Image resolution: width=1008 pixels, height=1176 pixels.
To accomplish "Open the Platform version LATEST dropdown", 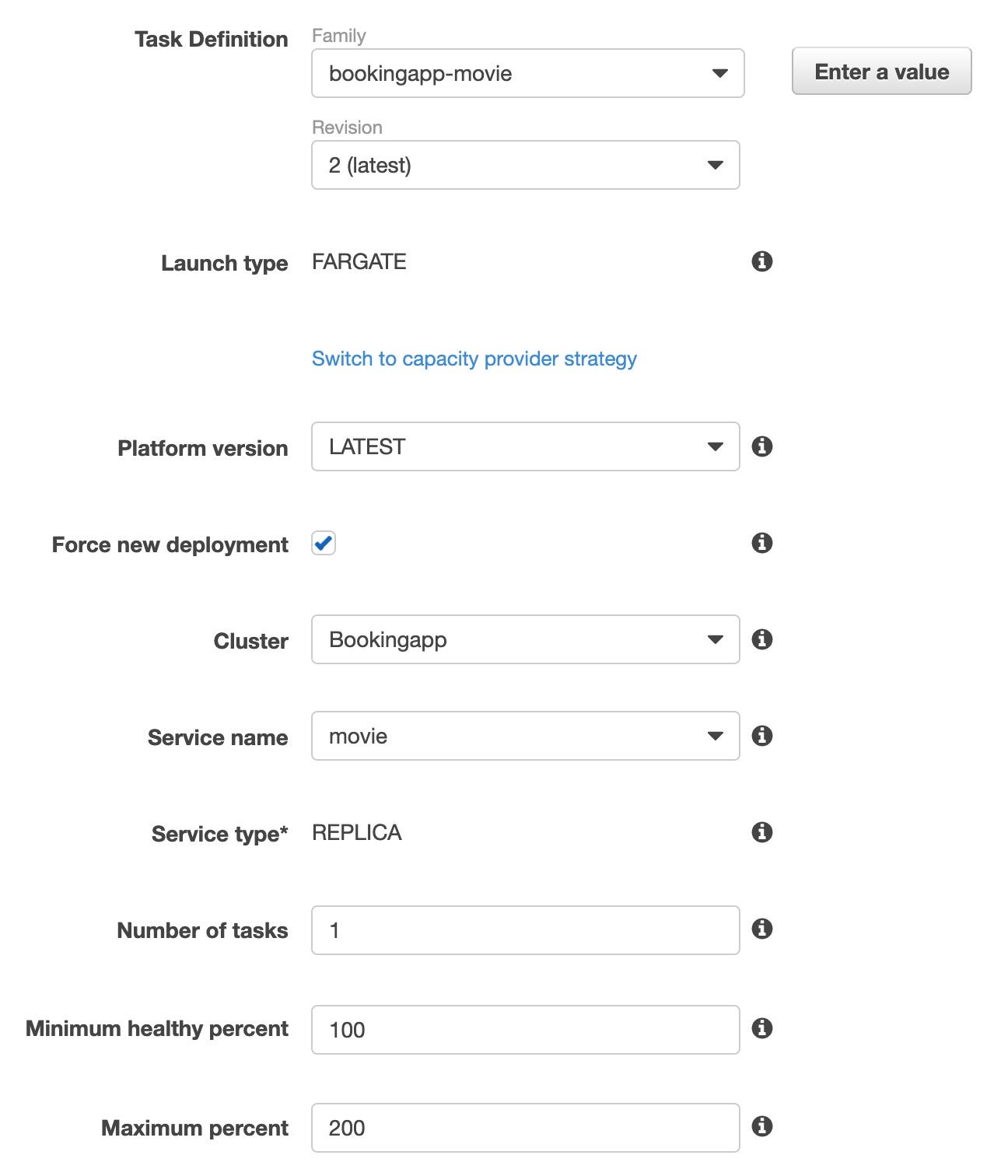I will click(x=526, y=446).
